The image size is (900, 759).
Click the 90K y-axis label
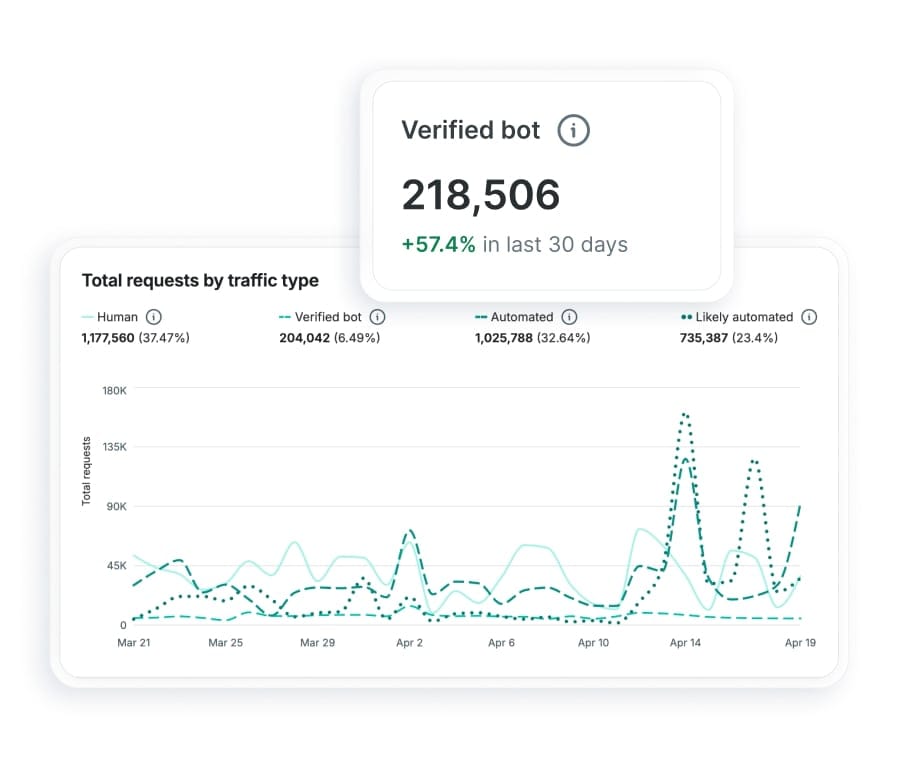pyautogui.click(x=117, y=506)
